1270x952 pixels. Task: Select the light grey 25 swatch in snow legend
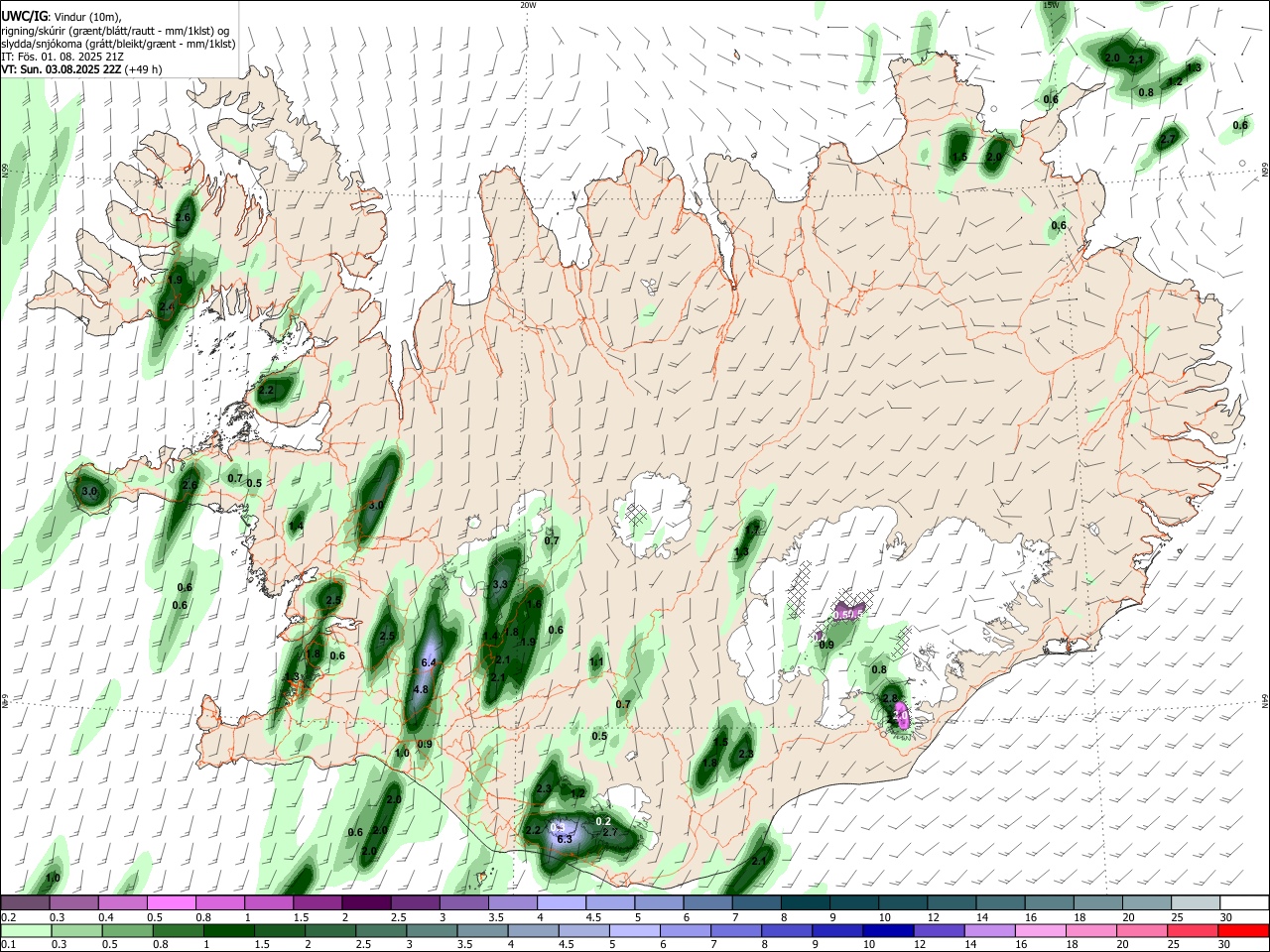tap(1196, 902)
